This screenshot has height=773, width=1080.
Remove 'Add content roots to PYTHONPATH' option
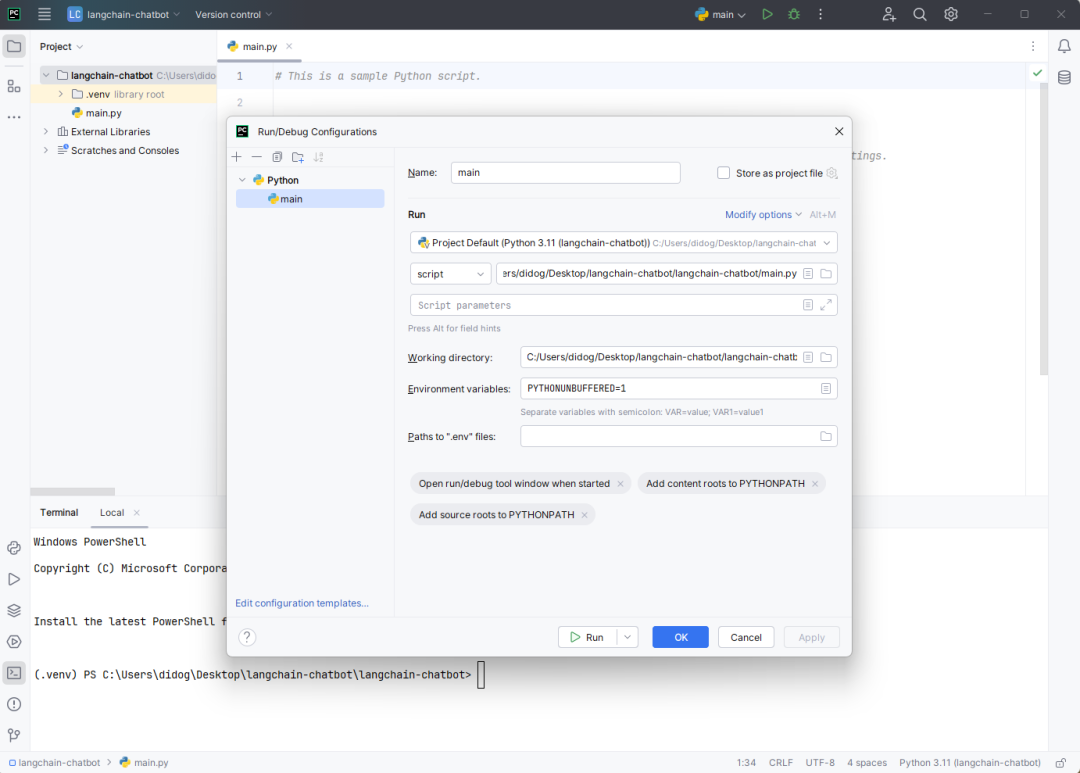pyautogui.click(x=815, y=484)
